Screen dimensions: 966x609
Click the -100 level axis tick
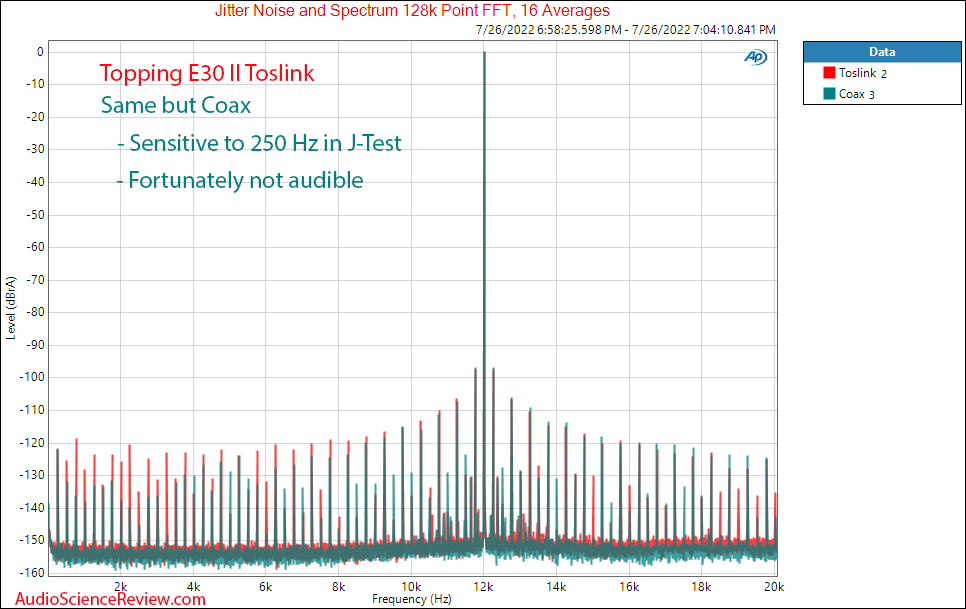(35, 377)
